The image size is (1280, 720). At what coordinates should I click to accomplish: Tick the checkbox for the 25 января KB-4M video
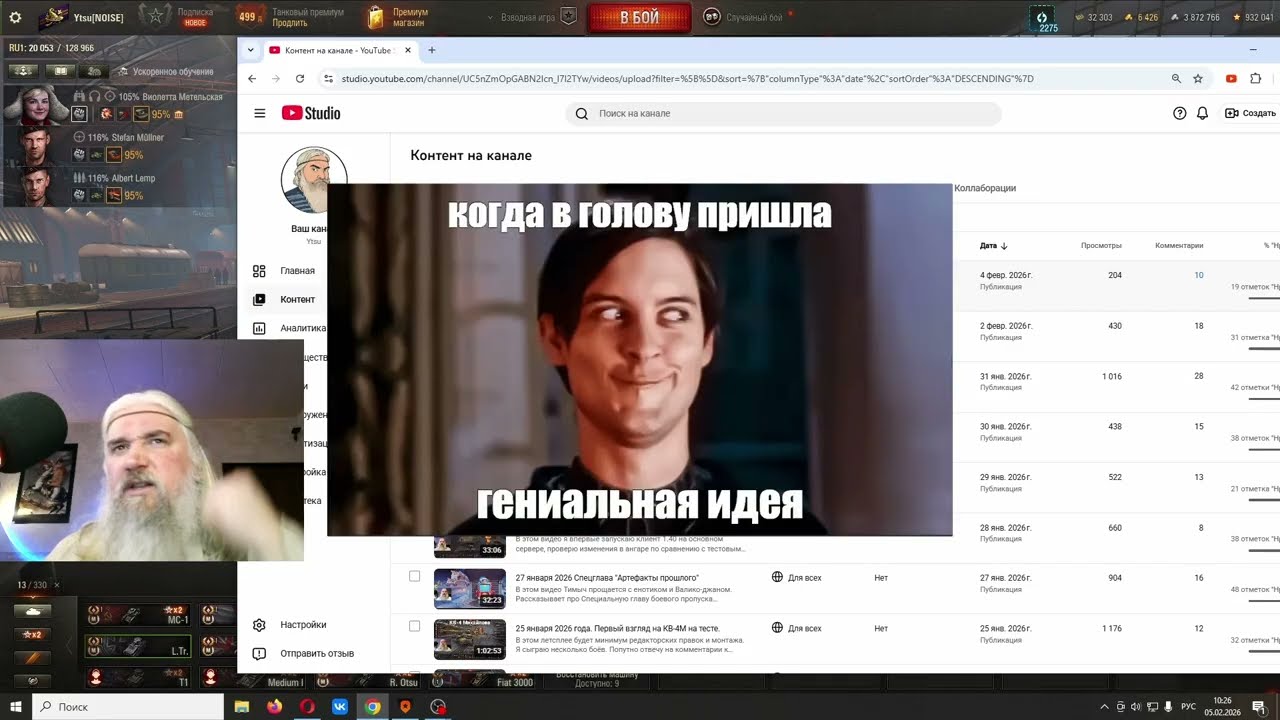point(414,626)
